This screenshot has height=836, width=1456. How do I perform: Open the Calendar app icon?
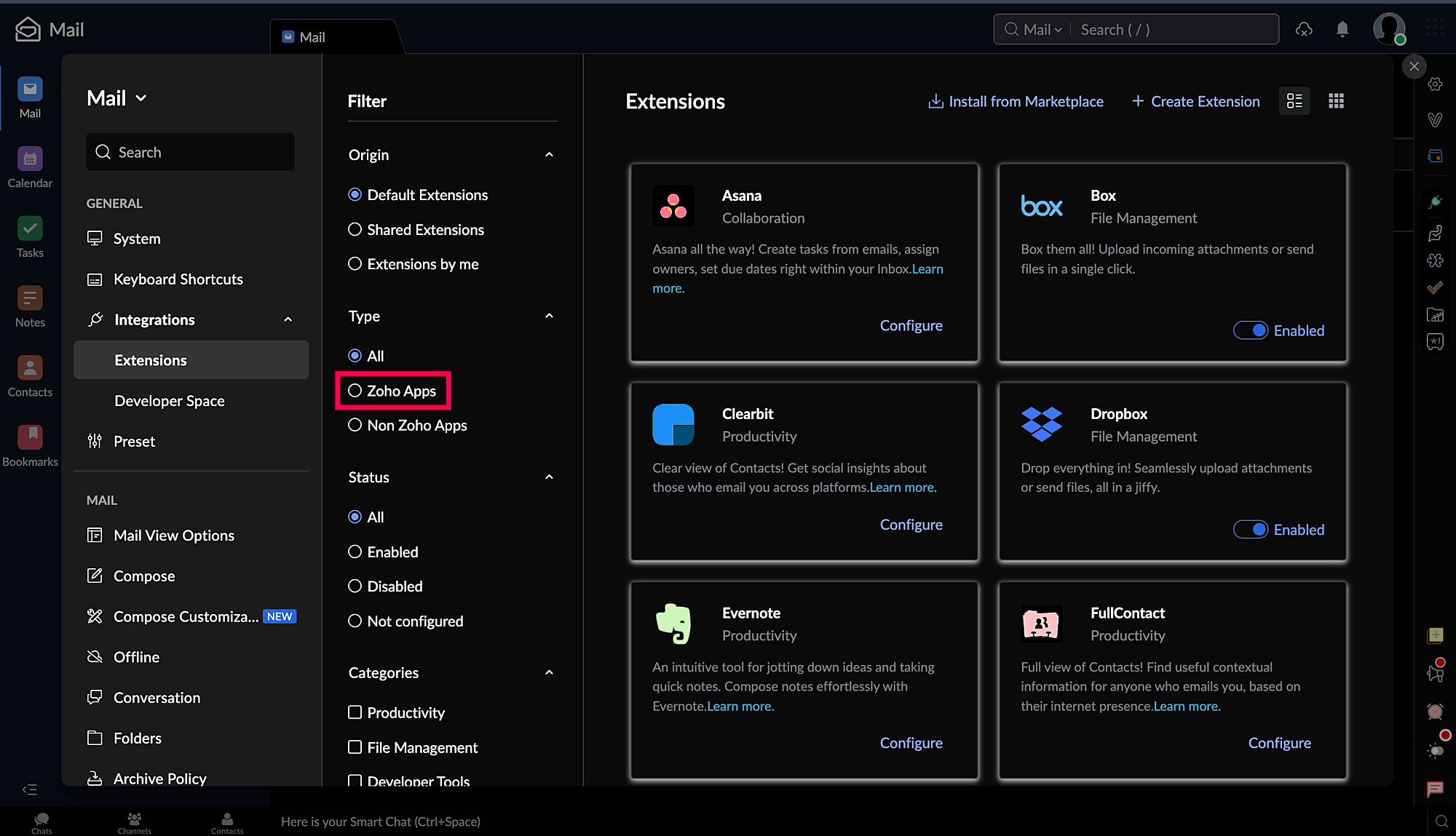coord(30,167)
